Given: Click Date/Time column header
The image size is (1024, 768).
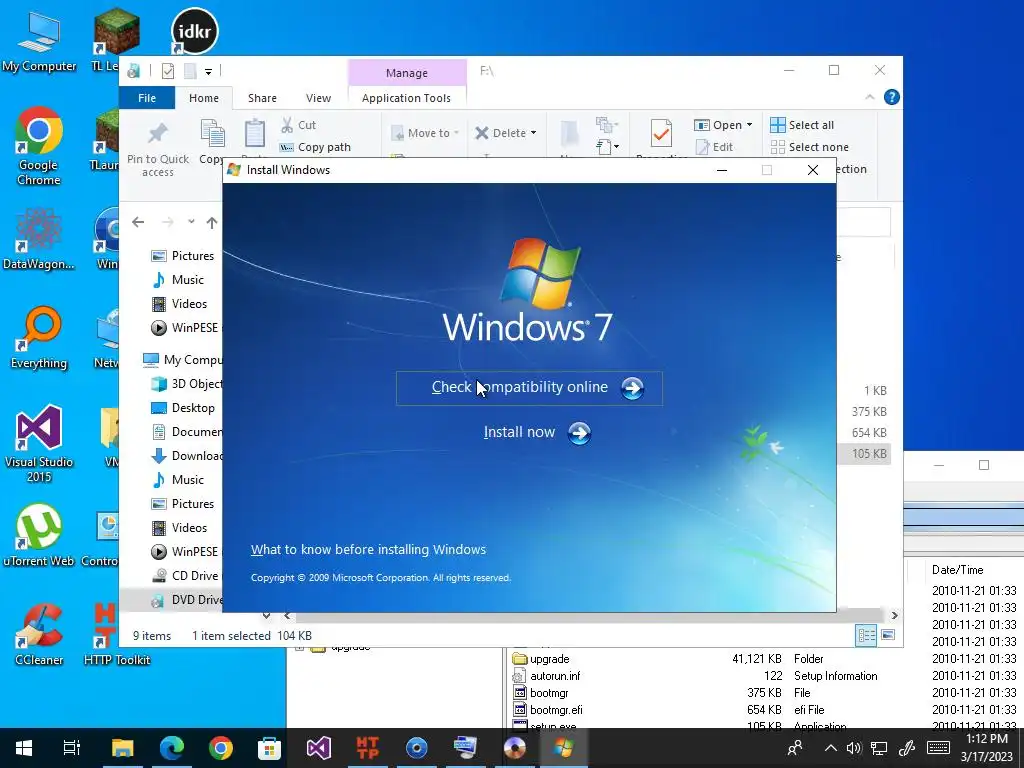Looking at the screenshot, I should coord(957,569).
